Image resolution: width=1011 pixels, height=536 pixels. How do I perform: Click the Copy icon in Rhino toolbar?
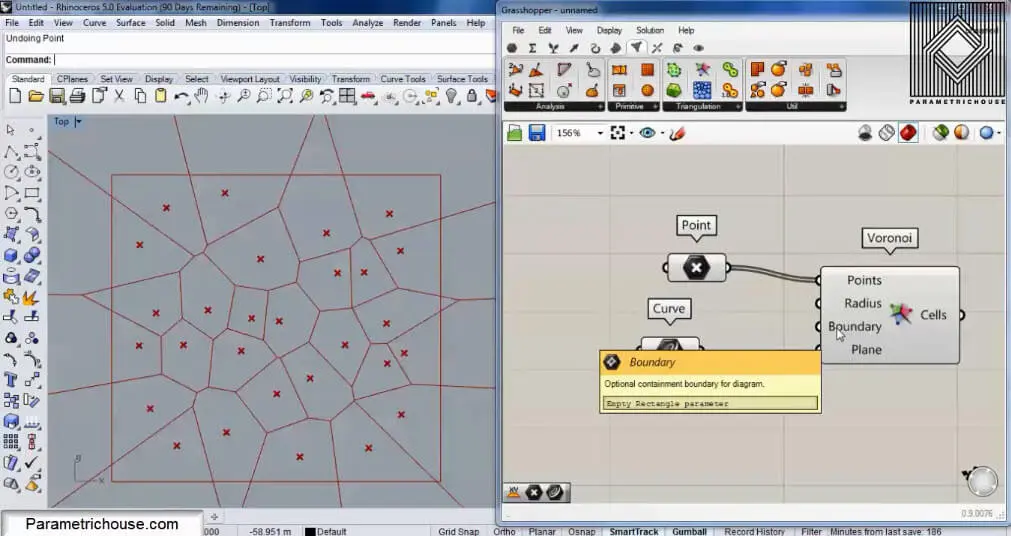140,96
